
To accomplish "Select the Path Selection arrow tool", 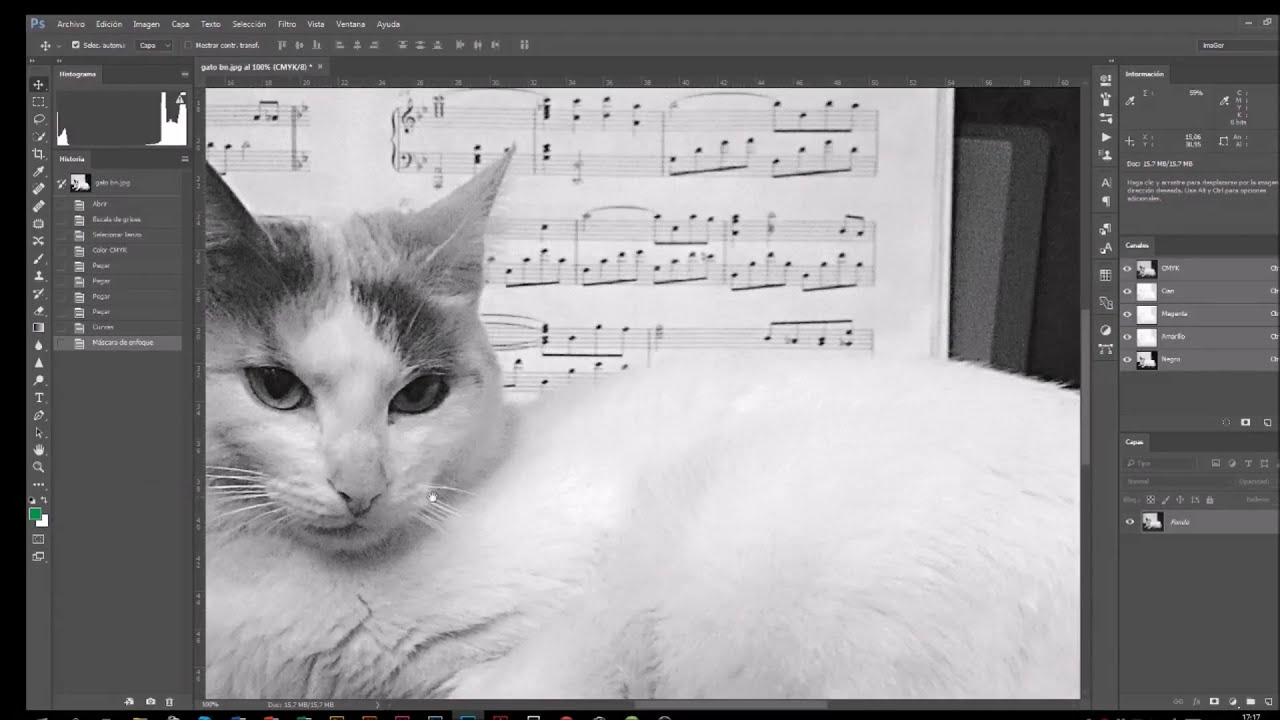I will (x=39, y=432).
